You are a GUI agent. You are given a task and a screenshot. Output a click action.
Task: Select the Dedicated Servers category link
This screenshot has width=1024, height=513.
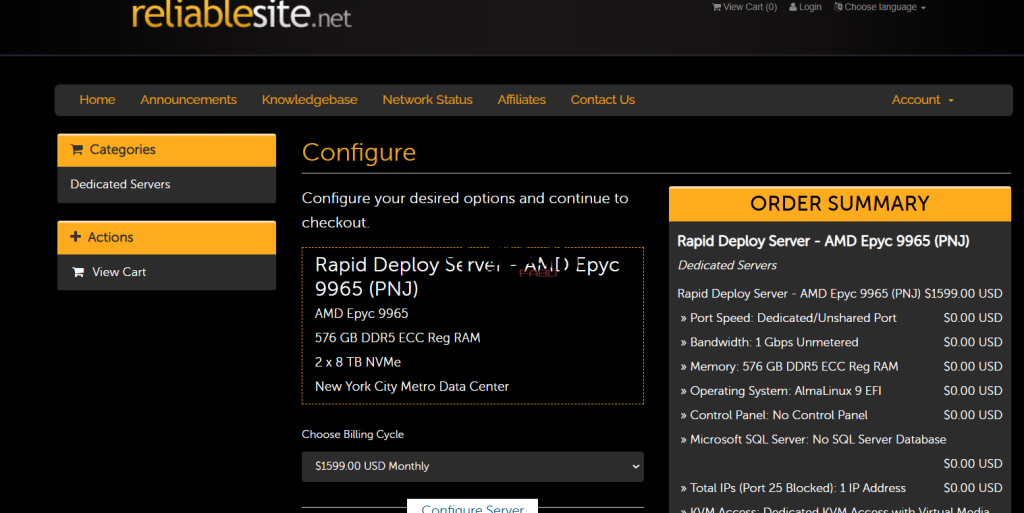click(120, 184)
